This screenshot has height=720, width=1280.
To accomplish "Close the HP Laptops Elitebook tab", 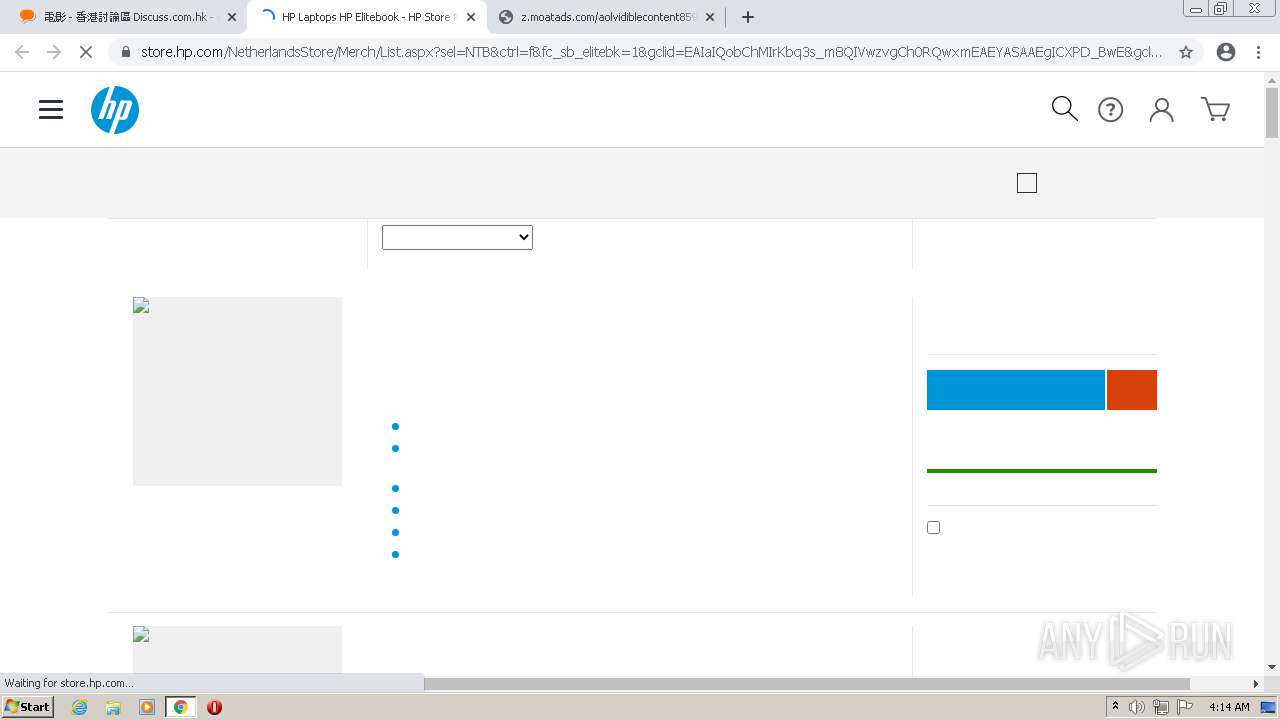I will click(x=471, y=17).
